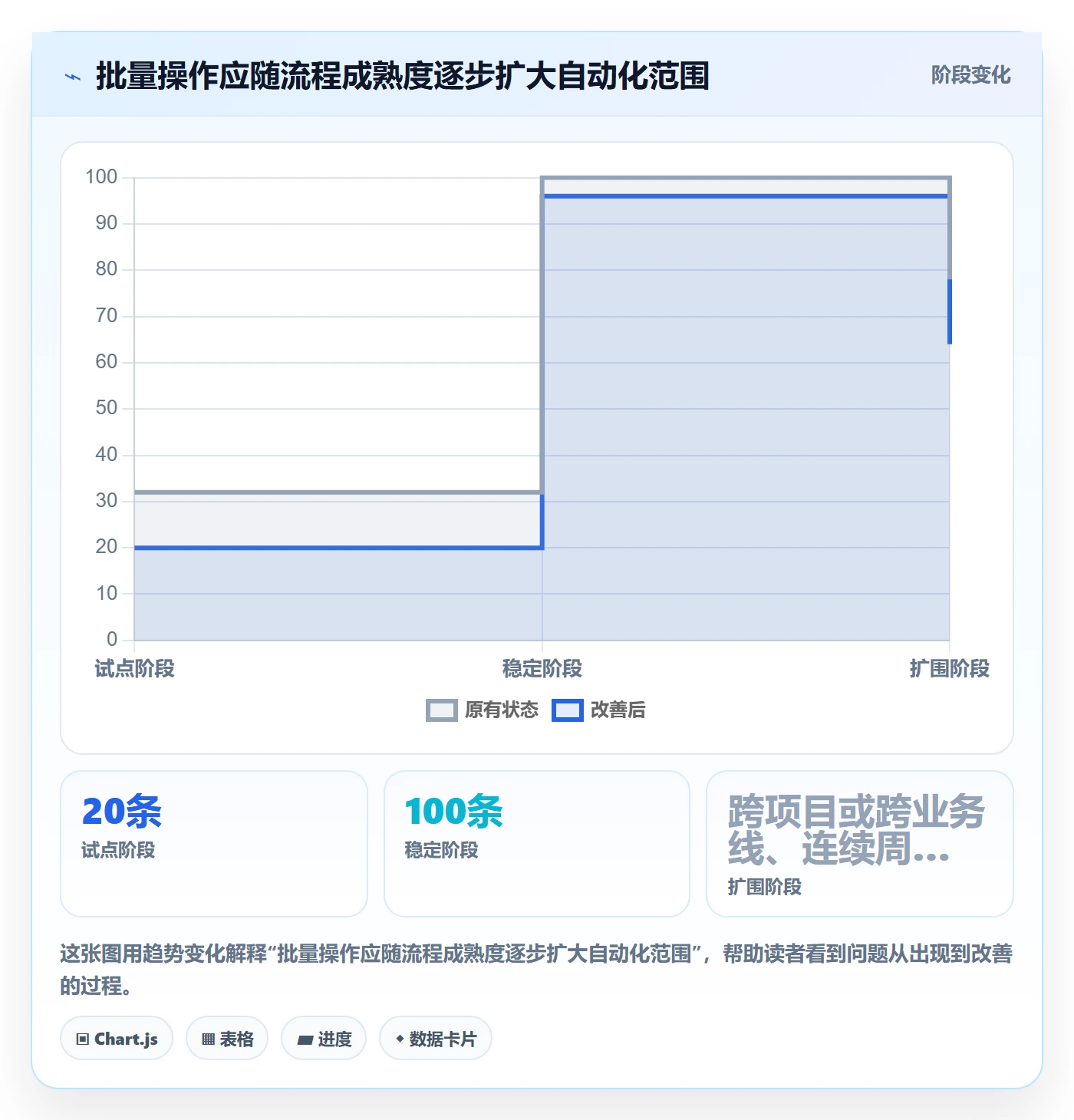
Task: Select the 表格 tag
Action: coord(227,1039)
